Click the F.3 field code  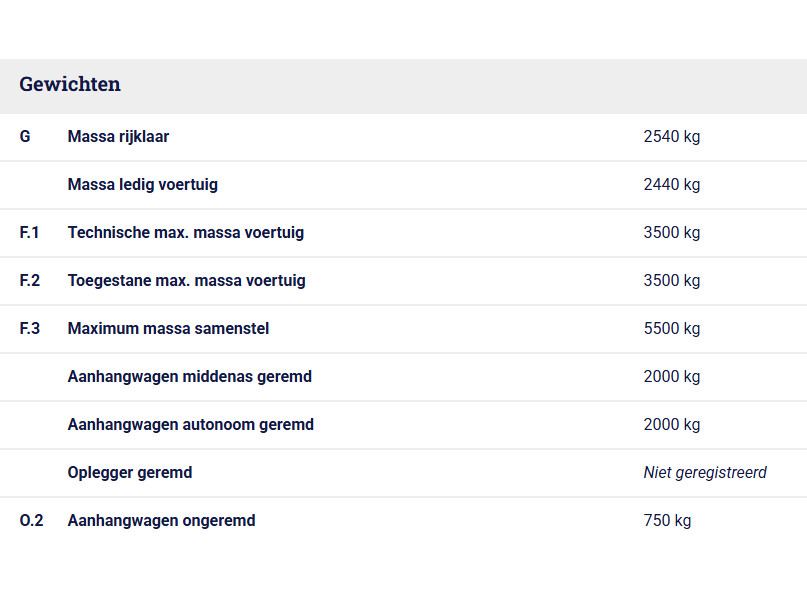click(30, 329)
